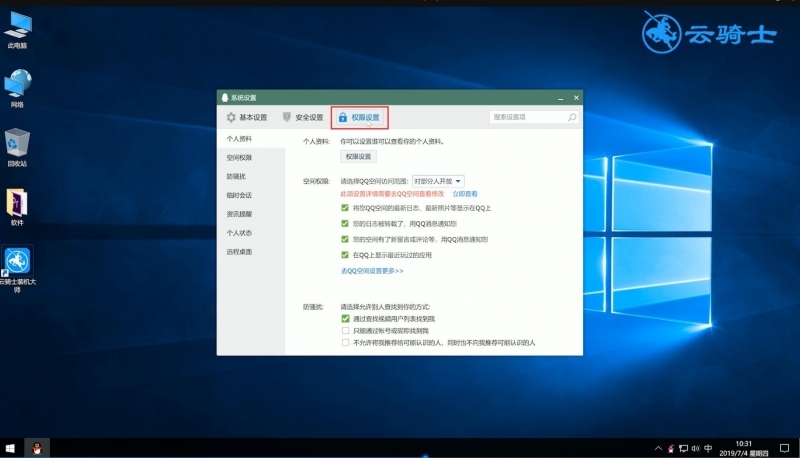This screenshot has width=800, height=458.
Task: Open the 去QQ空间设置更多>> link
Action: 372,271
